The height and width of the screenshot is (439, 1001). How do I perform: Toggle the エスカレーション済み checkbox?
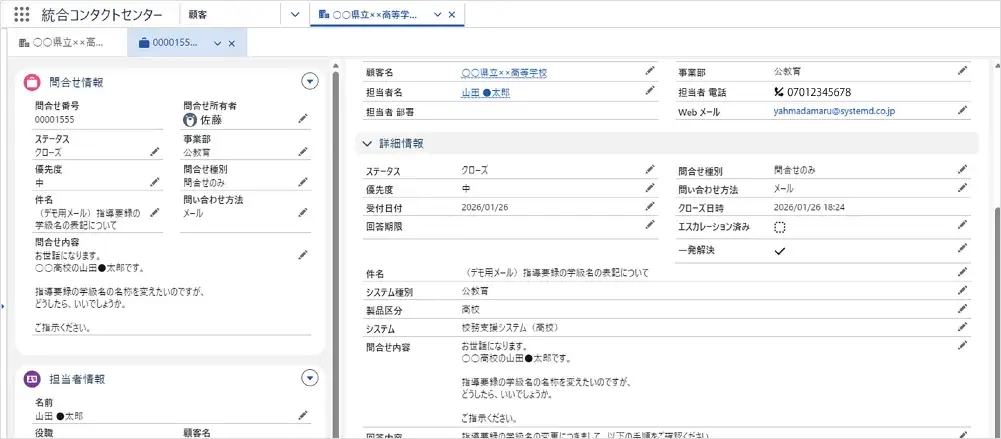(x=779, y=227)
